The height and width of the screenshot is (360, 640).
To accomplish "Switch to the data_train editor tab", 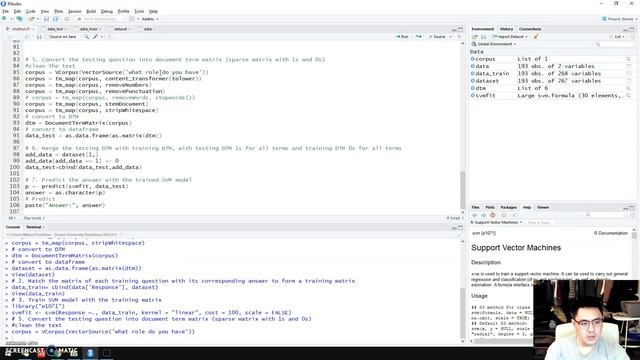I will (x=89, y=29).
